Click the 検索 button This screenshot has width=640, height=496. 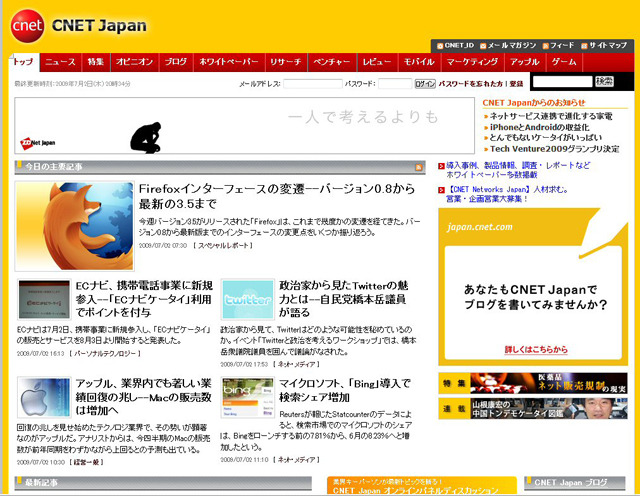click(x=604, y=81)
